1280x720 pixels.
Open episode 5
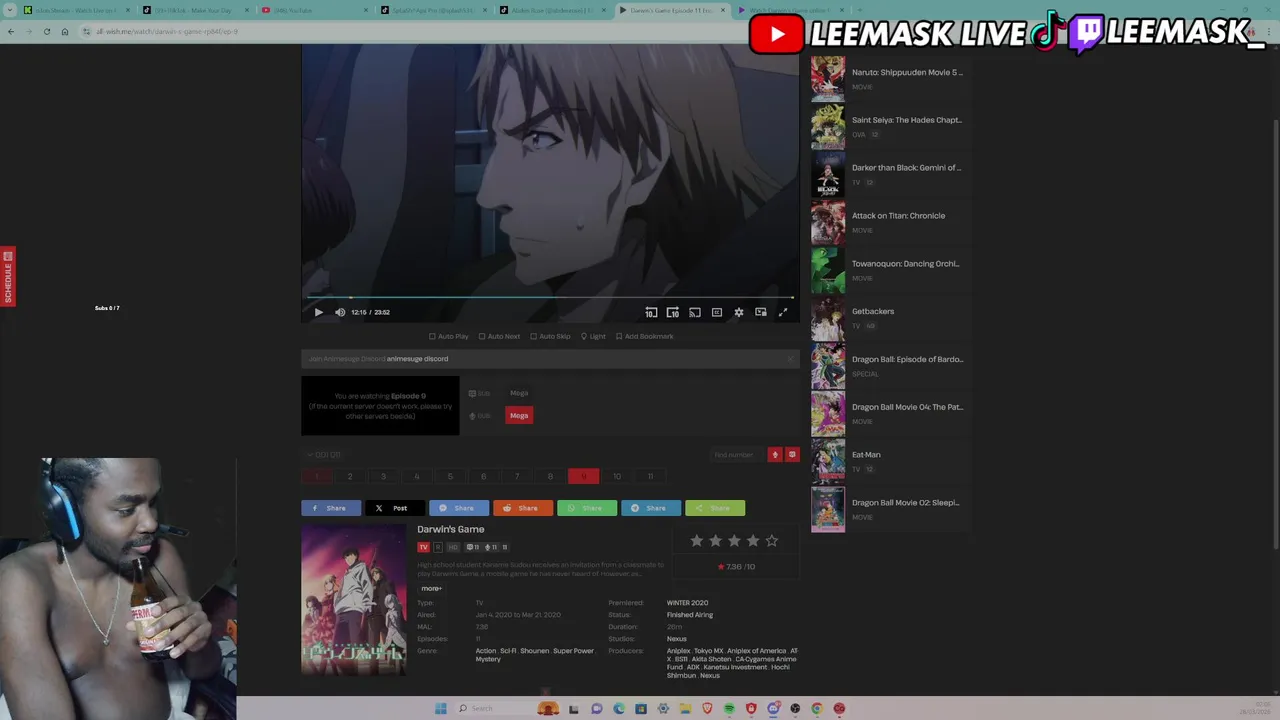[450, 476]
